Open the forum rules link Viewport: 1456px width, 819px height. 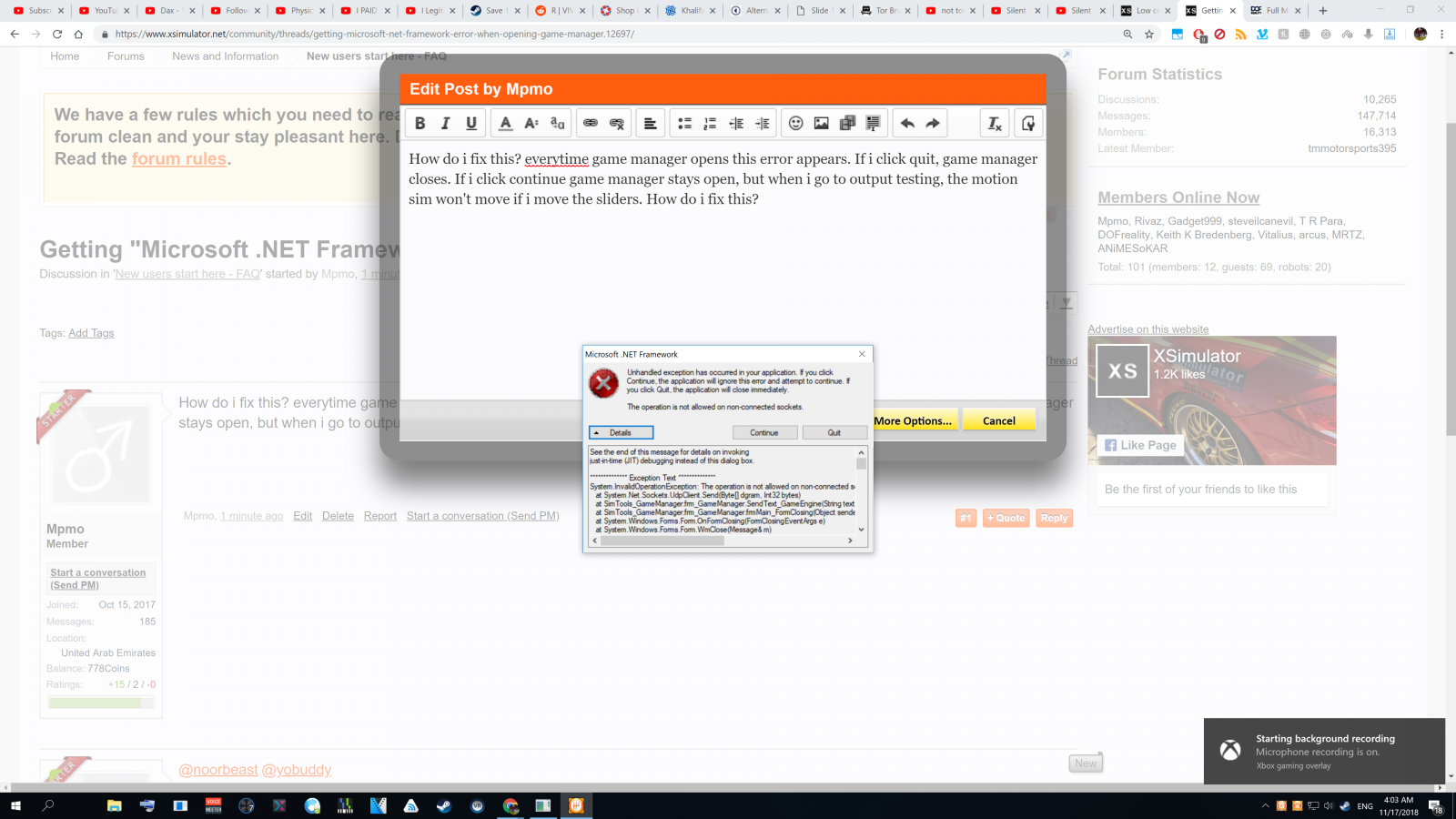click(x=179, y=158)
